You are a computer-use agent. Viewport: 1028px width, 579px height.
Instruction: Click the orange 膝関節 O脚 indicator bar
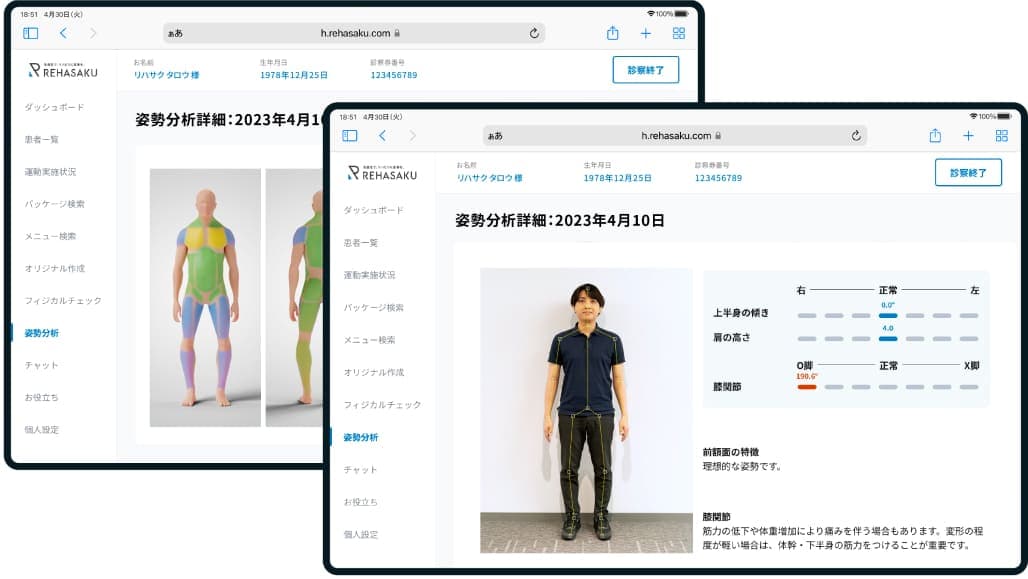(807, 386)
